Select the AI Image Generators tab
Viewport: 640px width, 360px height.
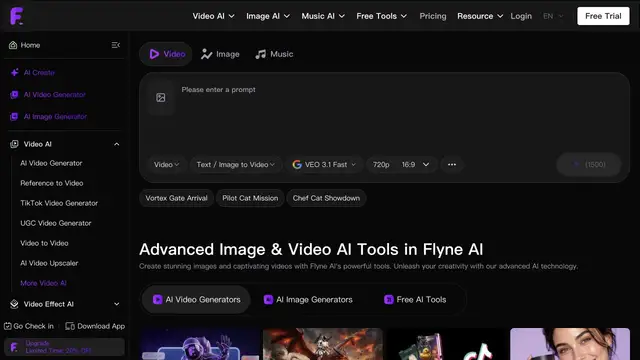308,300
